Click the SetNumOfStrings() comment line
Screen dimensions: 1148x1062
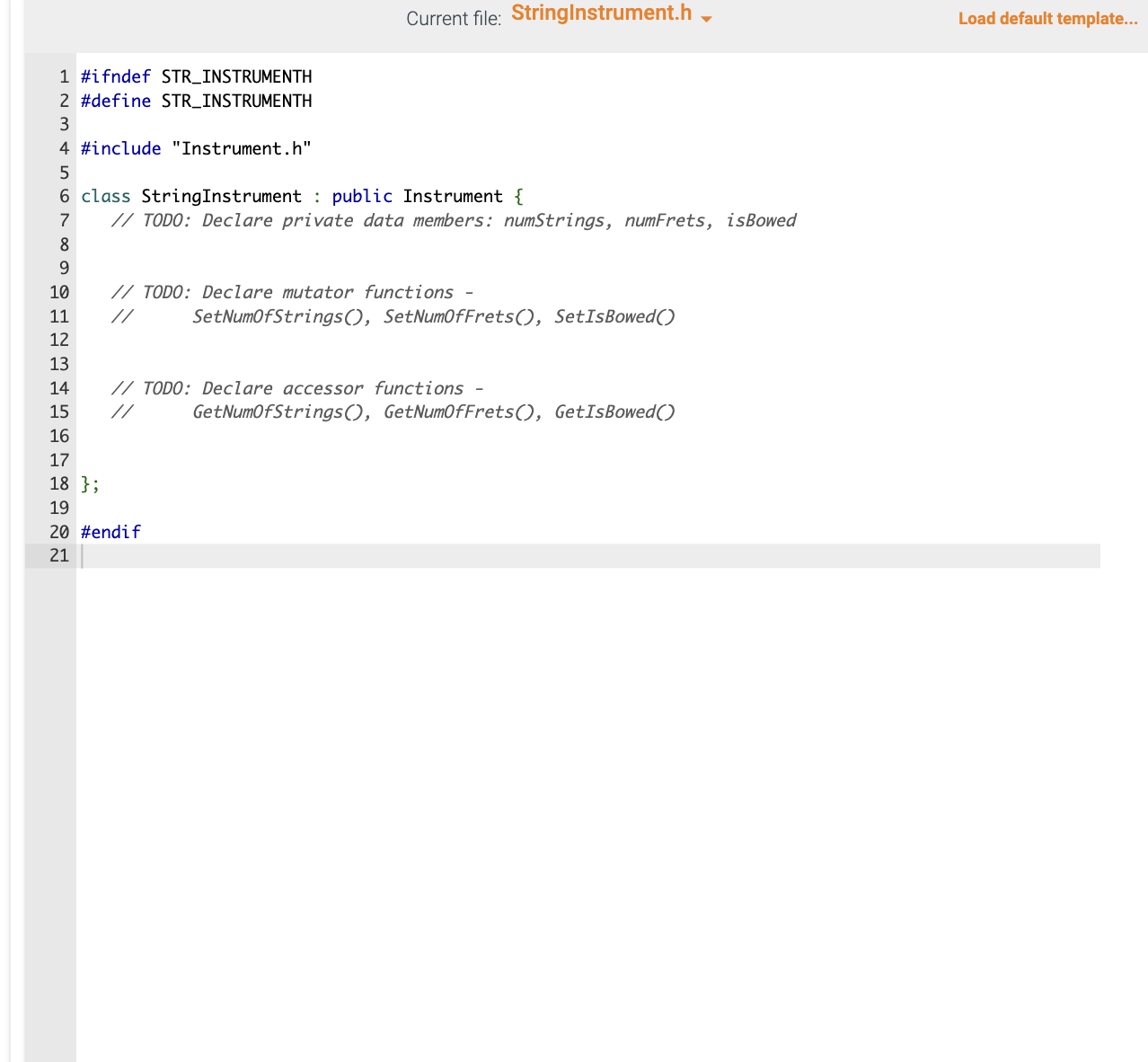(x=393, y=316)
